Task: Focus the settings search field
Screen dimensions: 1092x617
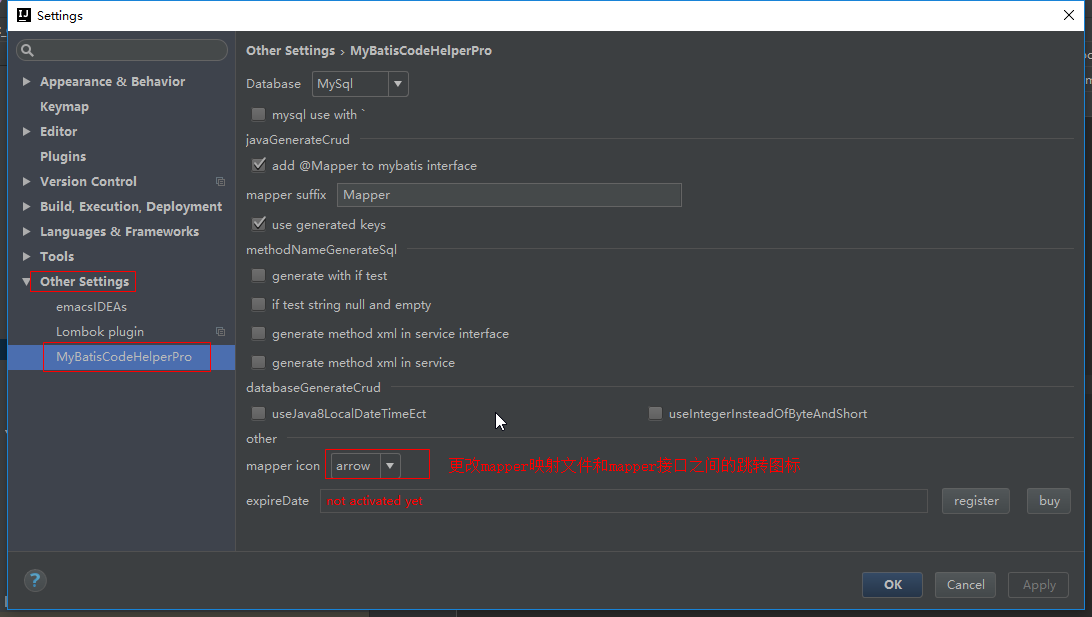Action: 122,50
